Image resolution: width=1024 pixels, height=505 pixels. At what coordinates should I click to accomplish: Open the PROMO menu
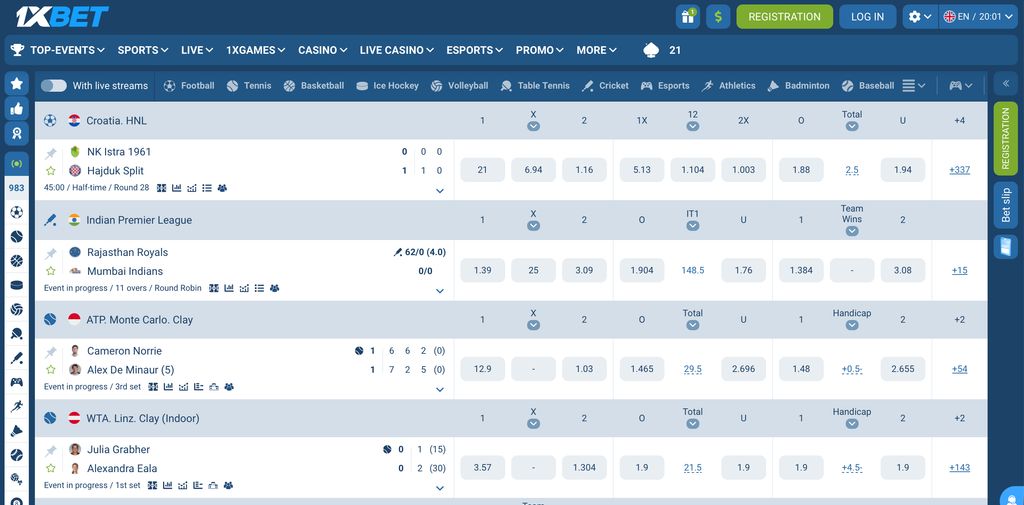click(540, 50)
